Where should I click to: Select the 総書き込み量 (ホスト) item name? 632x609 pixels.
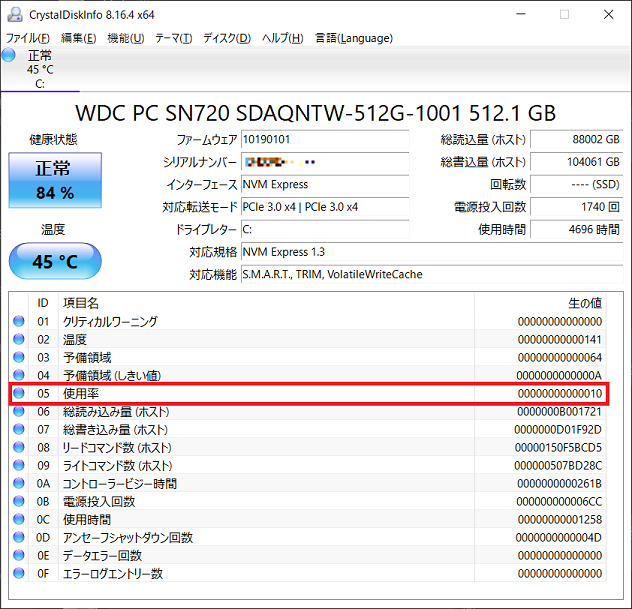tap(115, 430)
